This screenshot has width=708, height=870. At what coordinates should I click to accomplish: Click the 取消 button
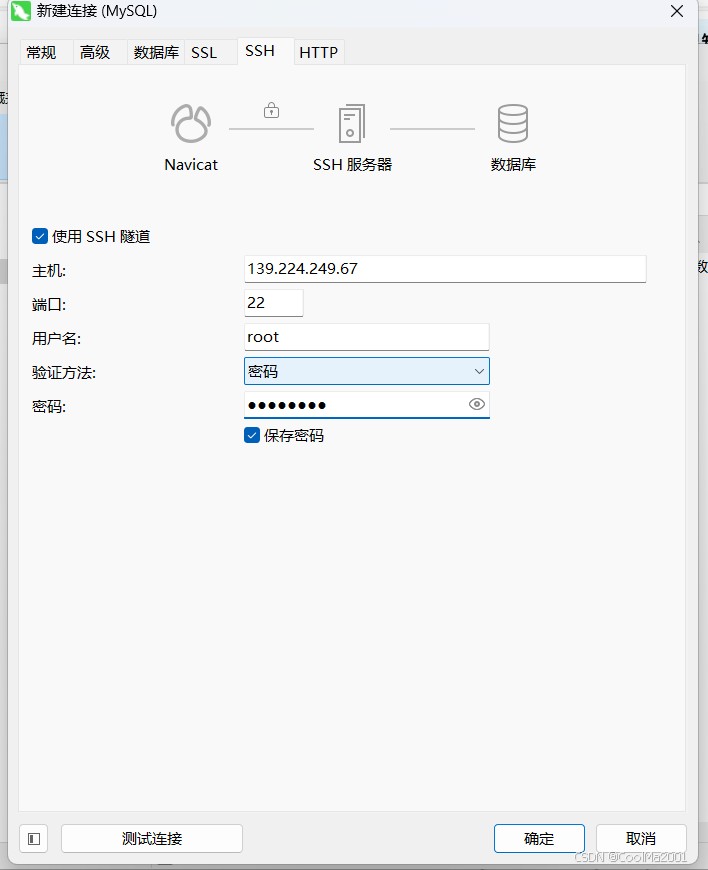pos(641,838)
